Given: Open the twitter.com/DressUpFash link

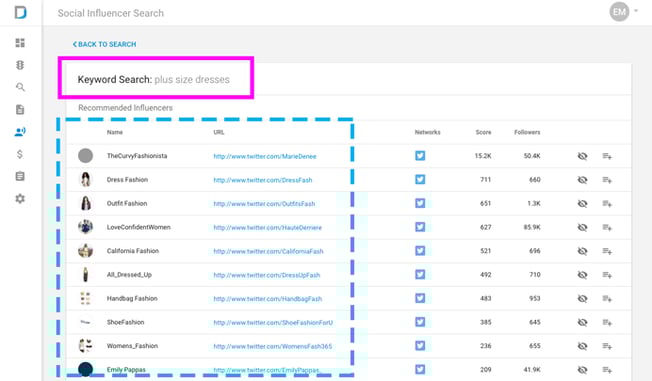Looking at the screenshot, I should pos(267,275).
